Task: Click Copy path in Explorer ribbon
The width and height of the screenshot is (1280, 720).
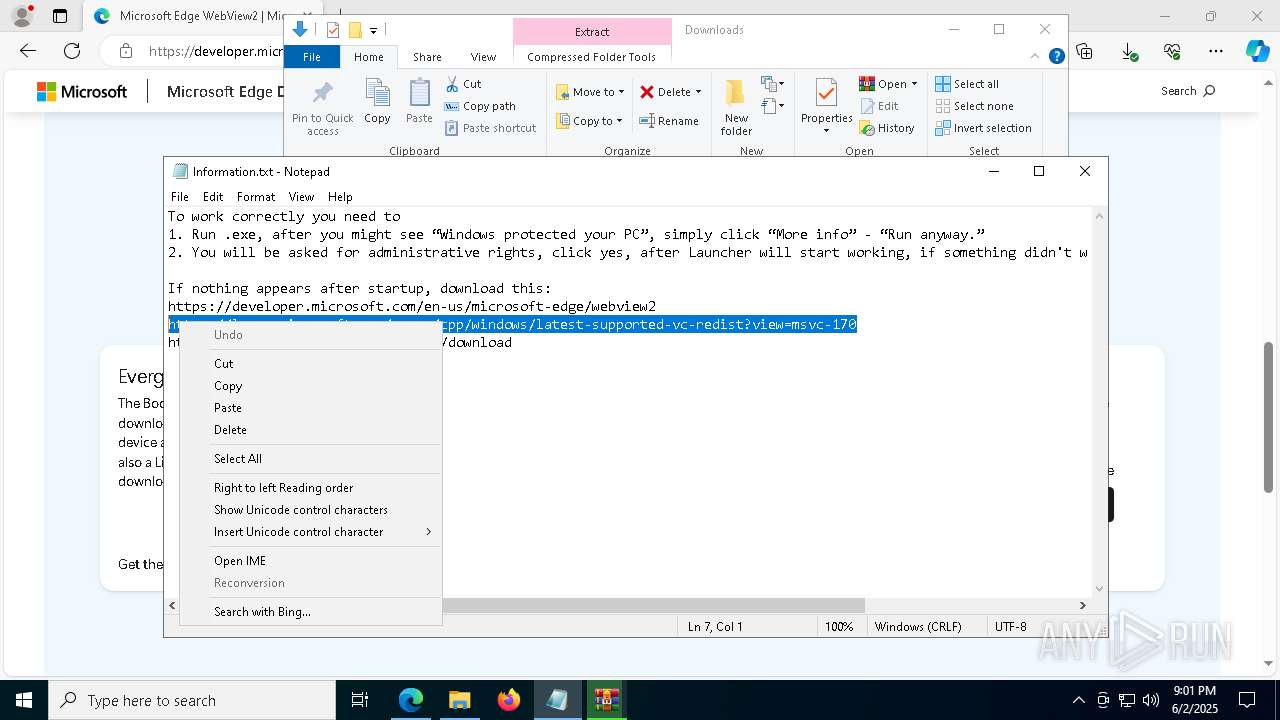Action: click(x=480, y=106)
